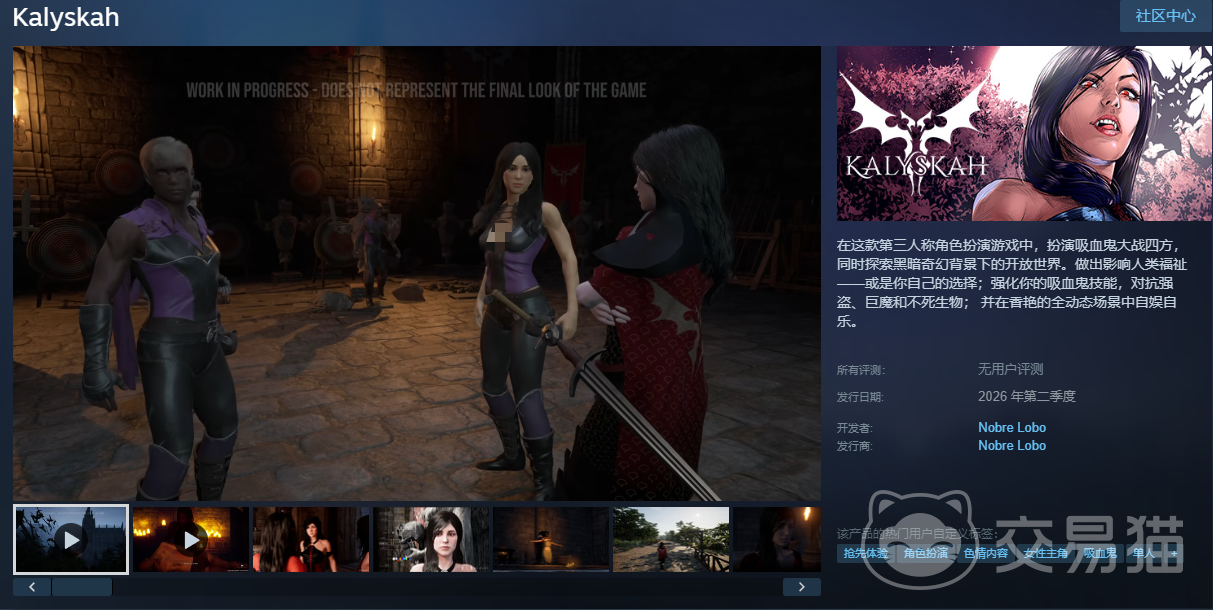The width and height of the screenshot is (1213, 610).
Task: Play the second trailer video thumbnail
Action: 191,539
